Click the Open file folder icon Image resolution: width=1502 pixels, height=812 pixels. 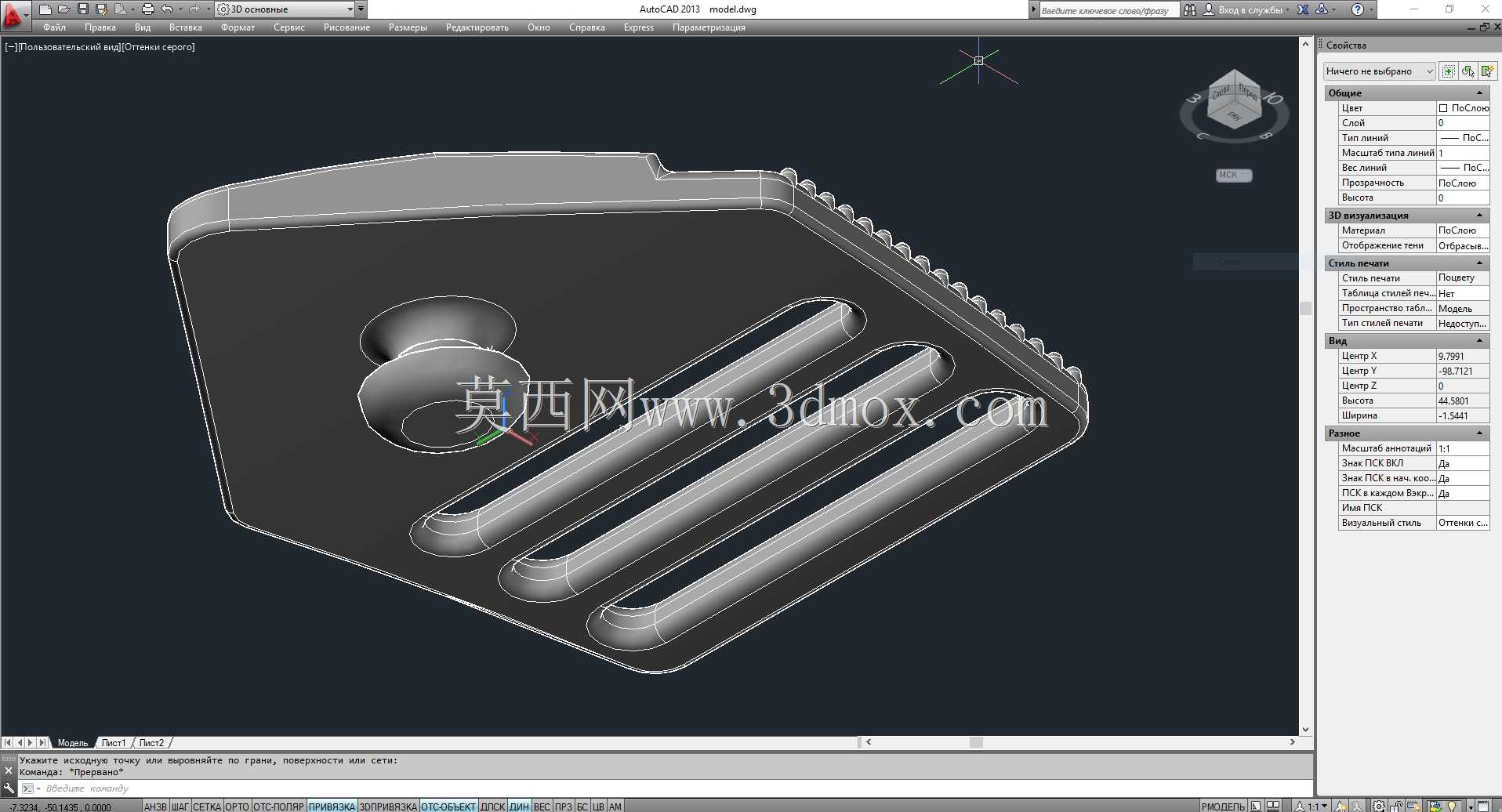(x=64, y=9)
